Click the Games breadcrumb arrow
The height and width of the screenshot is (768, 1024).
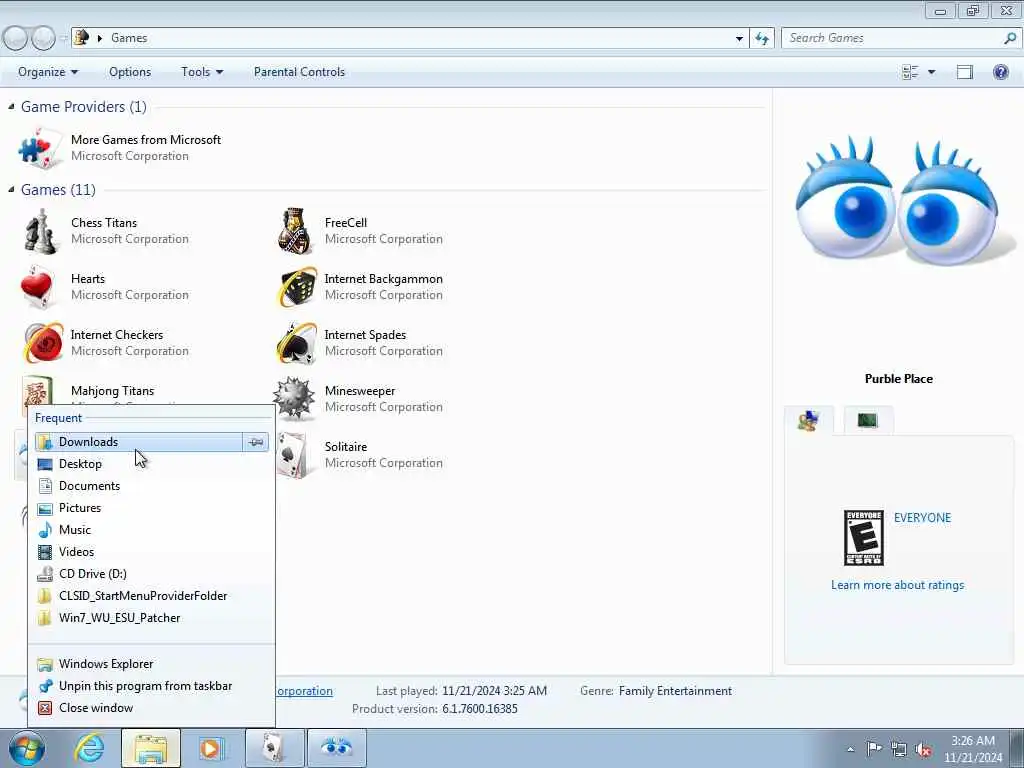pos(100,38)
